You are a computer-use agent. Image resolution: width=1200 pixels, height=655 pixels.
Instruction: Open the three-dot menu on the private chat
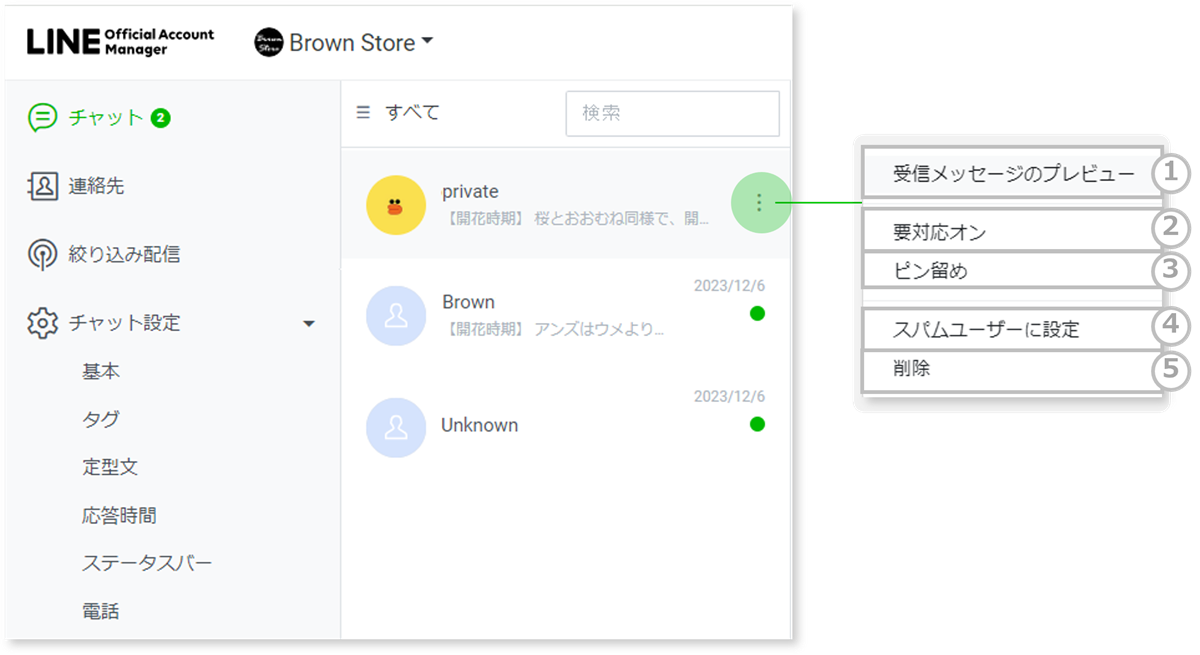pos(760,203)
